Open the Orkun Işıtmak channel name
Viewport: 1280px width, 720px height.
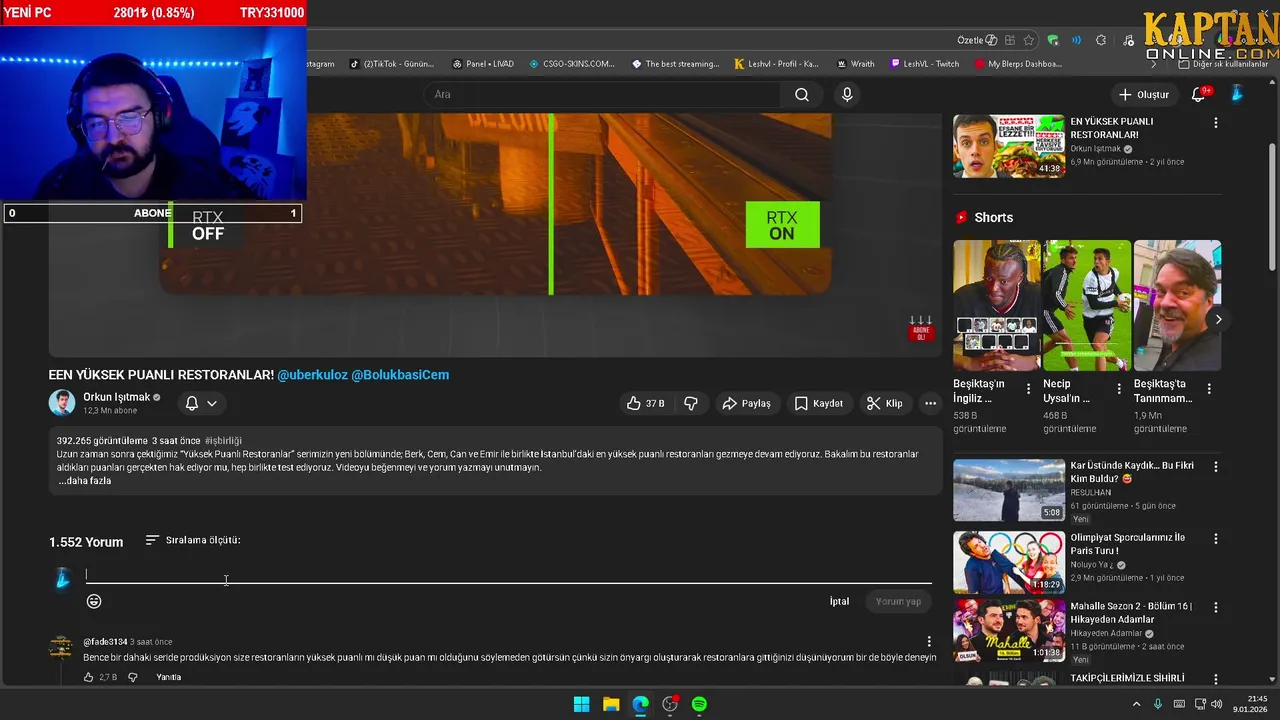click(116, 397)
